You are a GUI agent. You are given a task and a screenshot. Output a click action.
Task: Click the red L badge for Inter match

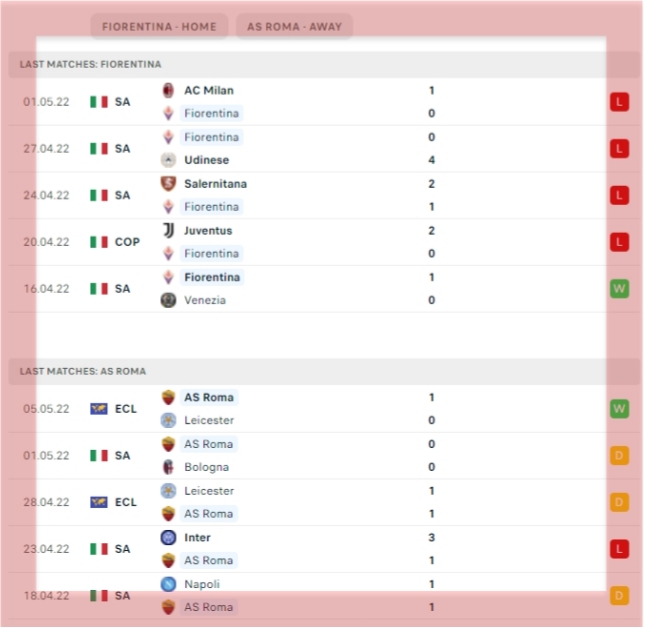coord(619,549)
